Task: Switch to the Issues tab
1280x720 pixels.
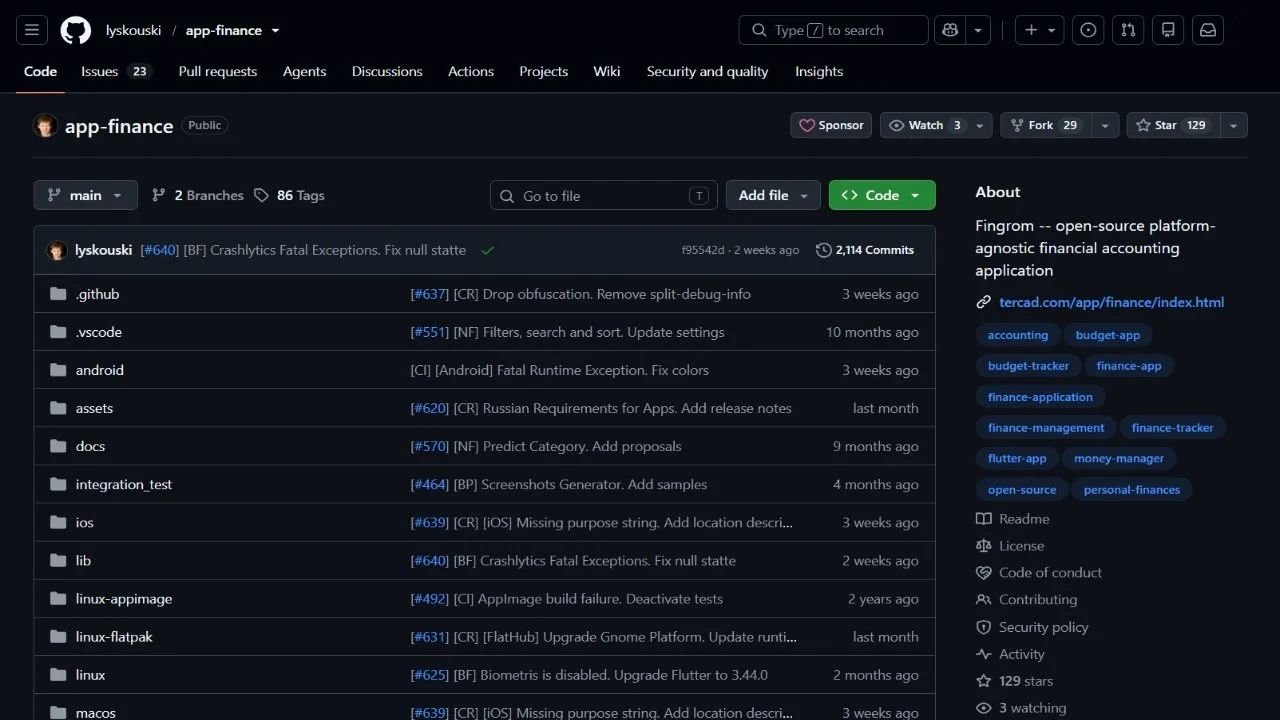Action: [116, 71]
